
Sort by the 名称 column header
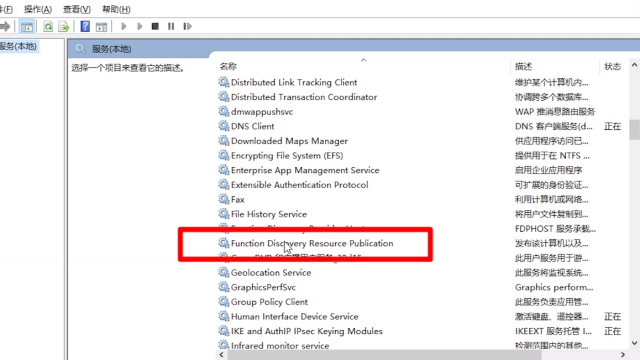[228, 66]
